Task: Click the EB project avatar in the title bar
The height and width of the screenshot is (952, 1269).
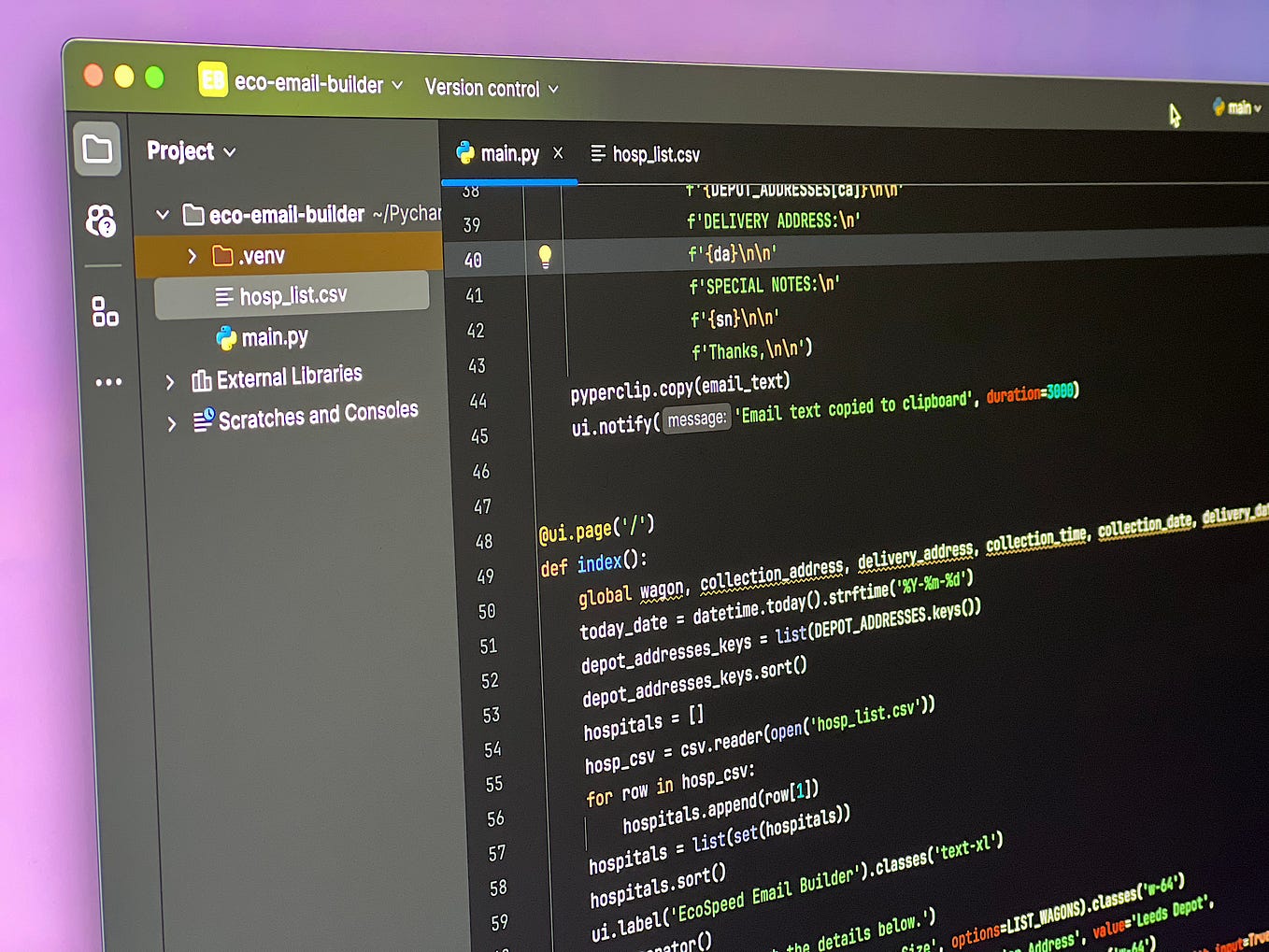Action: point(213,81)
